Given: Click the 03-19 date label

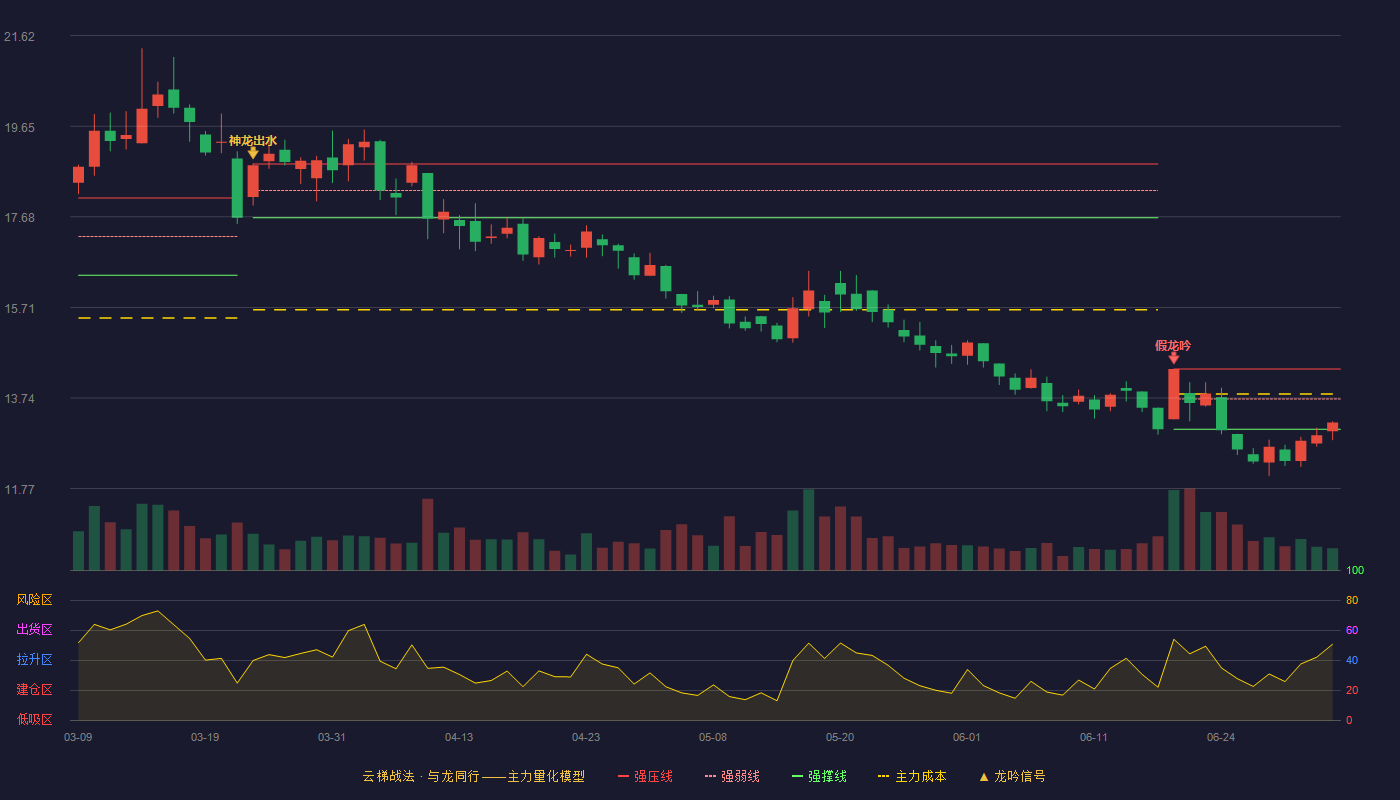Looking at the screenshot, I should [x=205, y=737].
